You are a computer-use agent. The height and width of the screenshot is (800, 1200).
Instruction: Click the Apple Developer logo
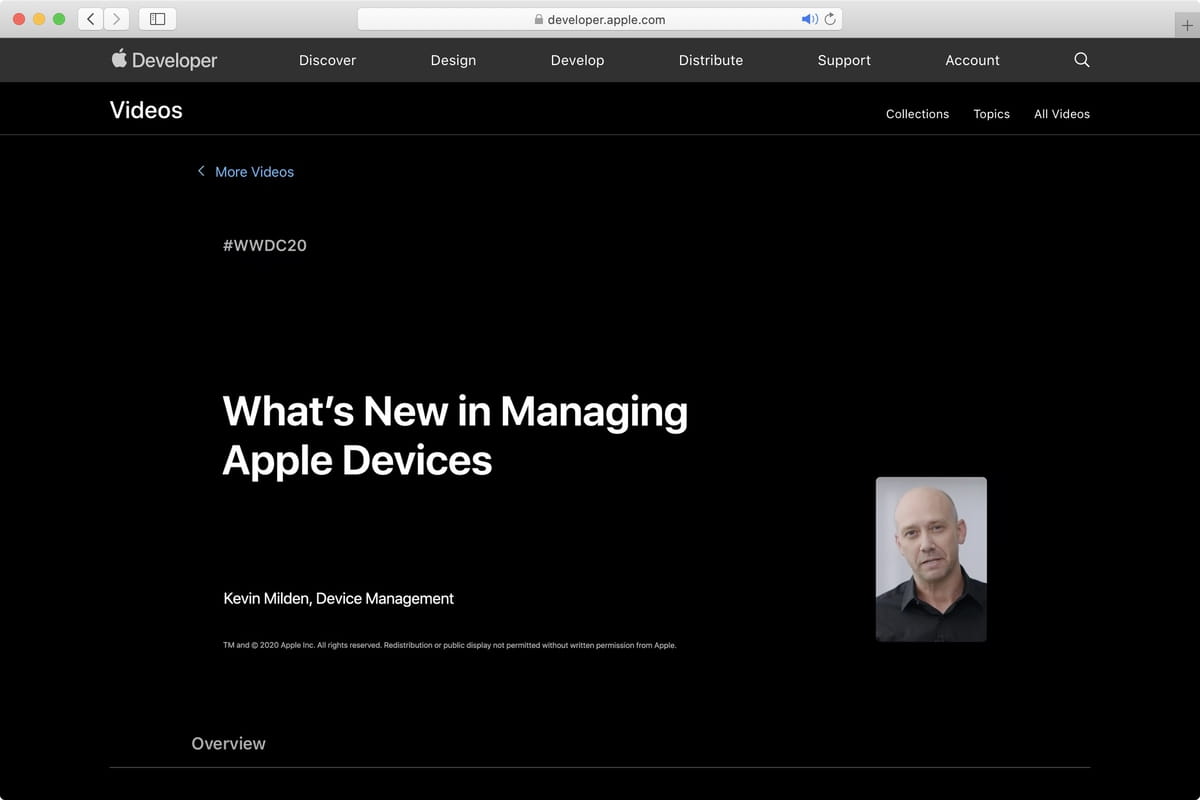point(164,60)
